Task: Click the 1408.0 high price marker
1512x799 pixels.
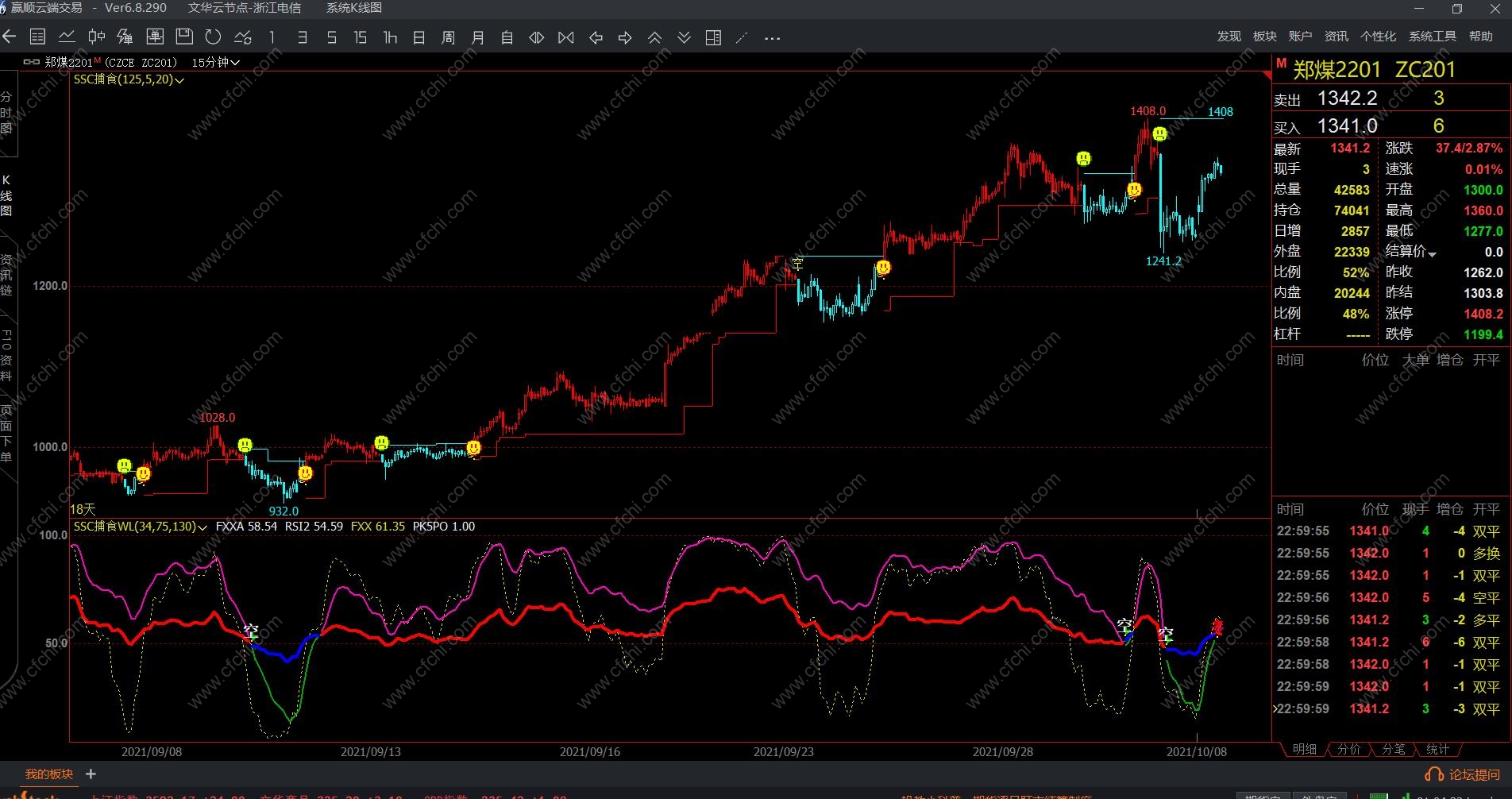Action: [x=1147, y=111]
